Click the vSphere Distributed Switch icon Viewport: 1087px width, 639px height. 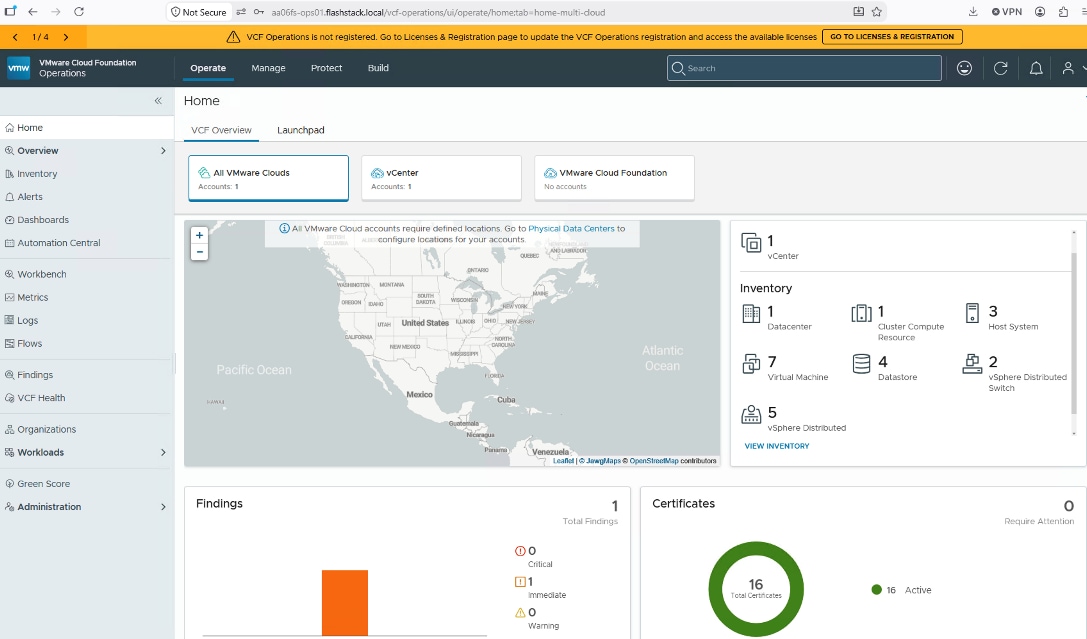coord(972,364)
